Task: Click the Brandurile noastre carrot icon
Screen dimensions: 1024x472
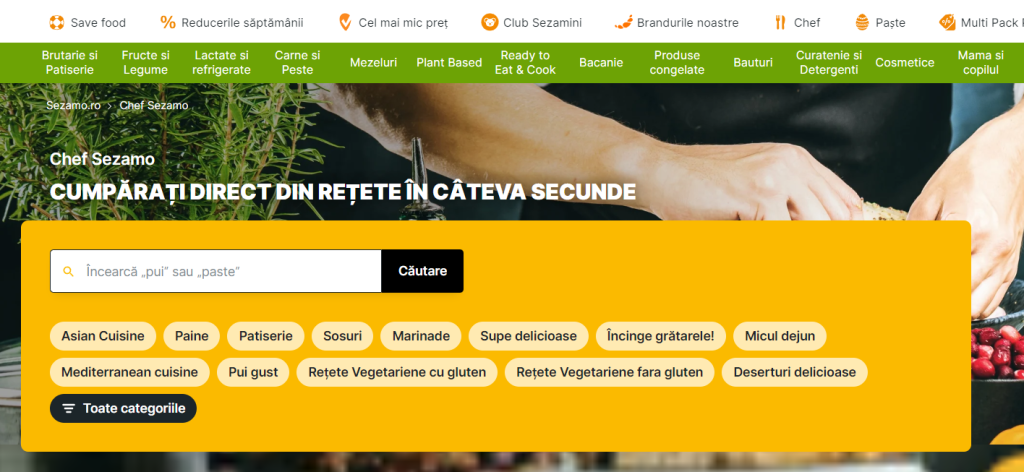Action: click(624, 23)
